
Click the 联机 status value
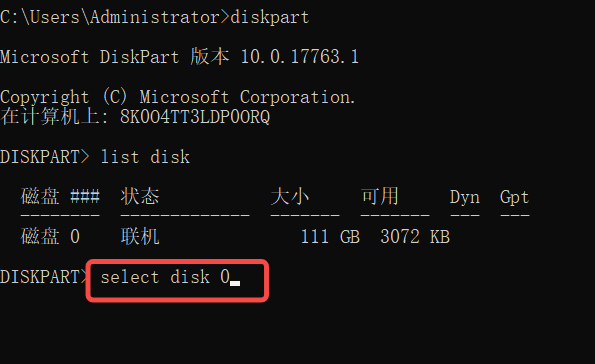tap(140, 236)
